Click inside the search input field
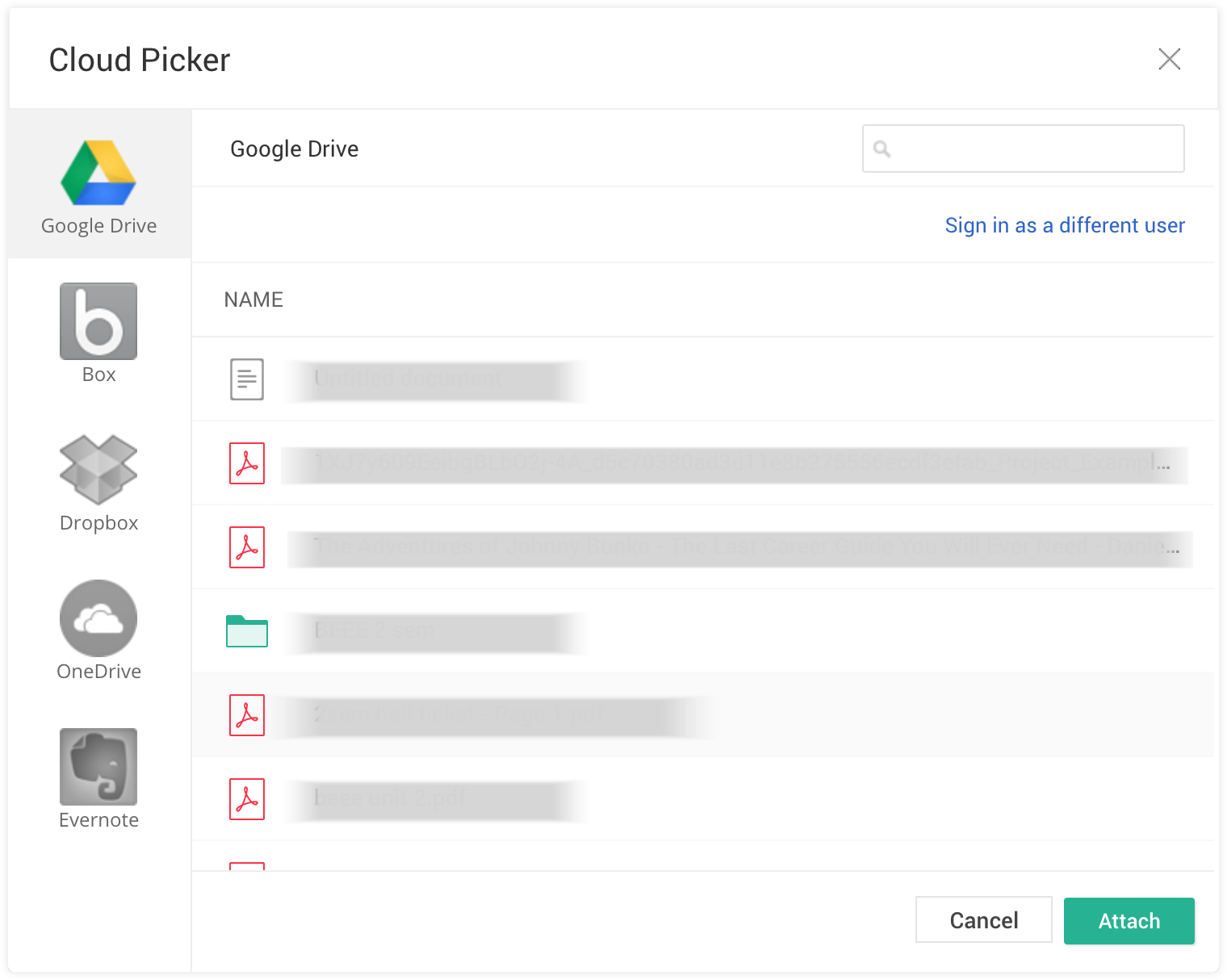This screenshot has height=980, width=1227. pyautogui.click(x=1023, y=149)
